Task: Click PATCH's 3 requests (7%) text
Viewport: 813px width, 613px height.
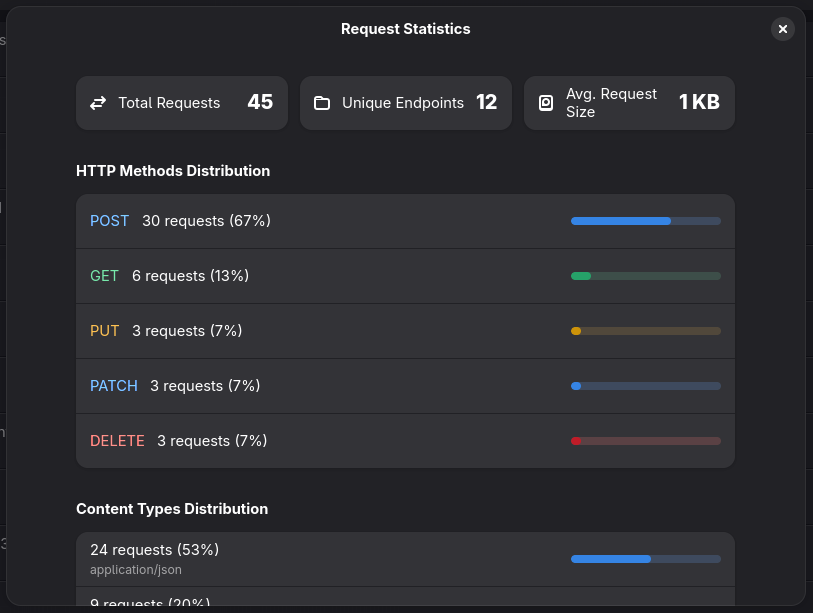Action: [205, 386]
